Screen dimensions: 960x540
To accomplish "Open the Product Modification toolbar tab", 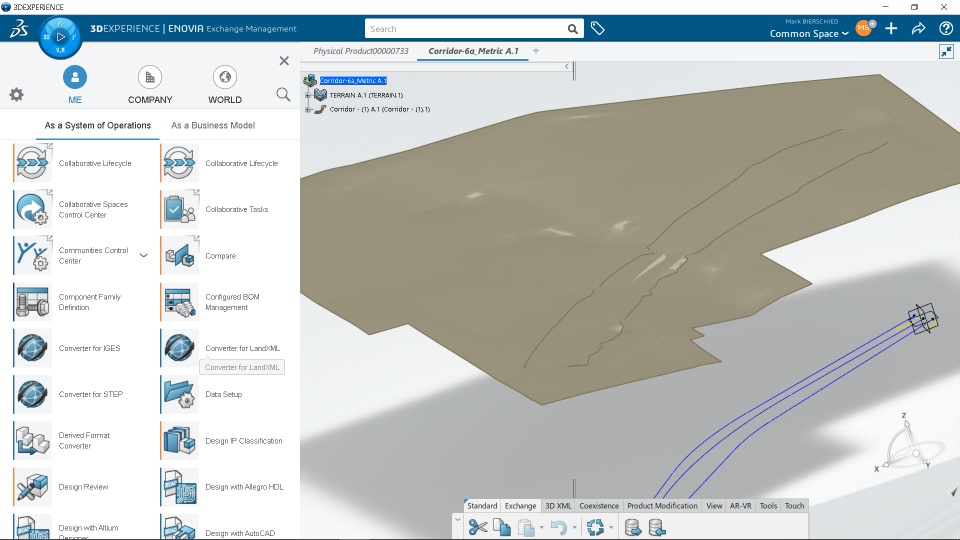I will click(662, 506).
